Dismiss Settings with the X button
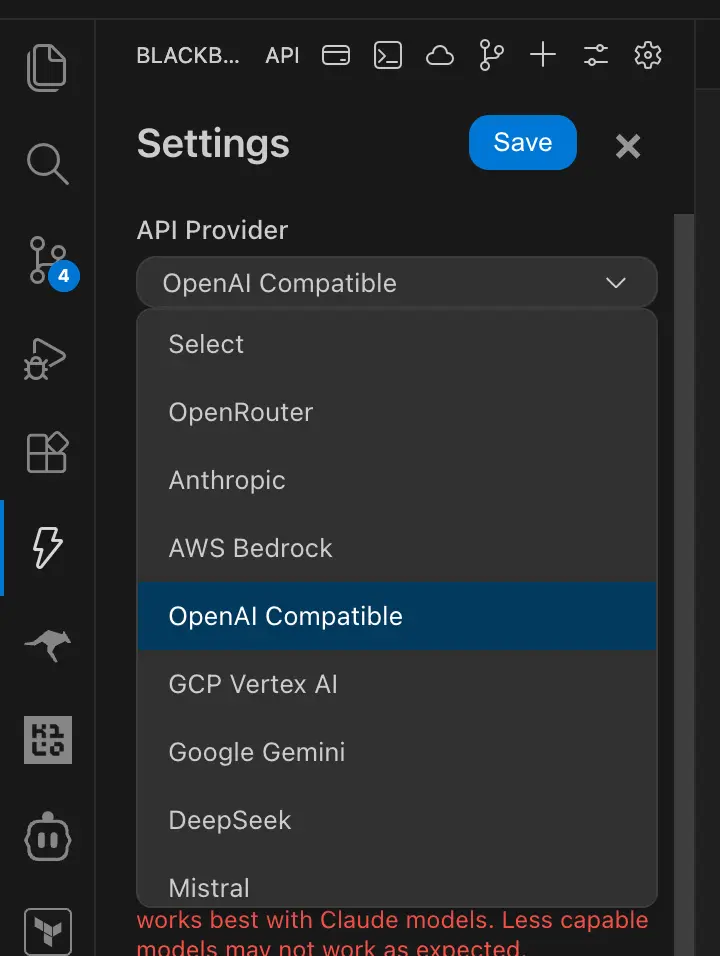Viewport: 720px width, 956px height. point(627,146)
